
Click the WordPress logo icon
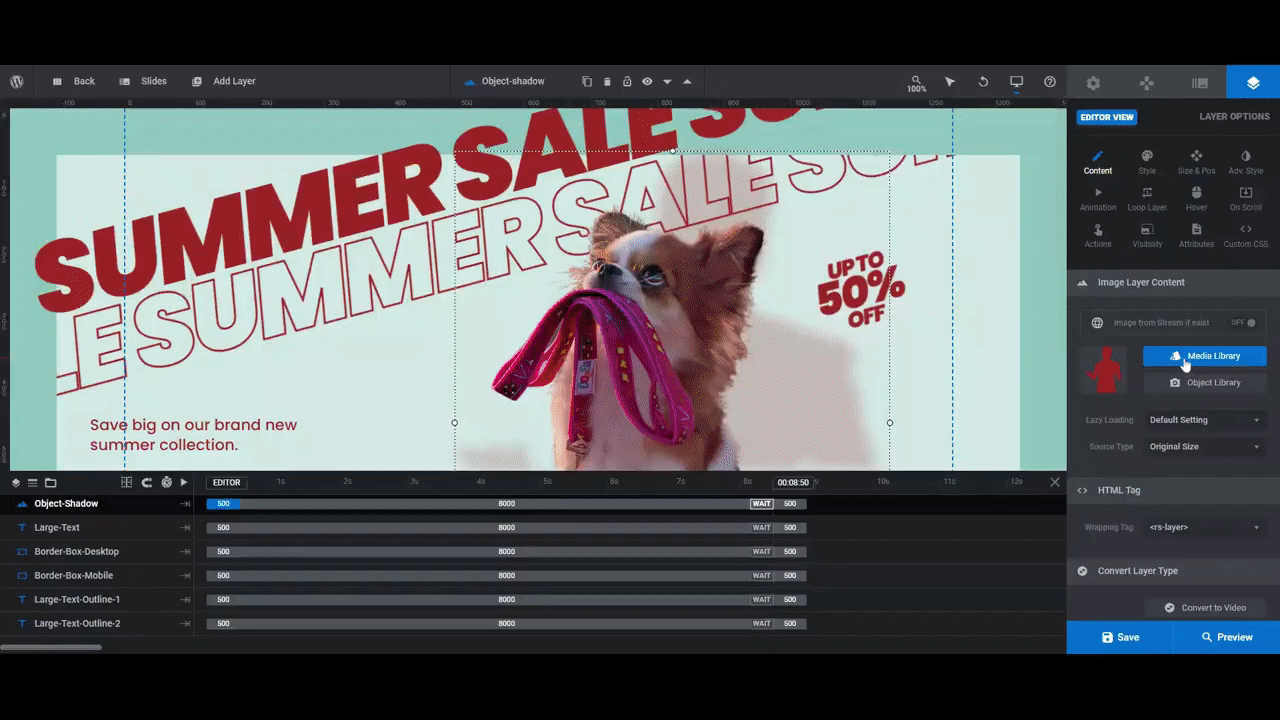click(17, 81)
